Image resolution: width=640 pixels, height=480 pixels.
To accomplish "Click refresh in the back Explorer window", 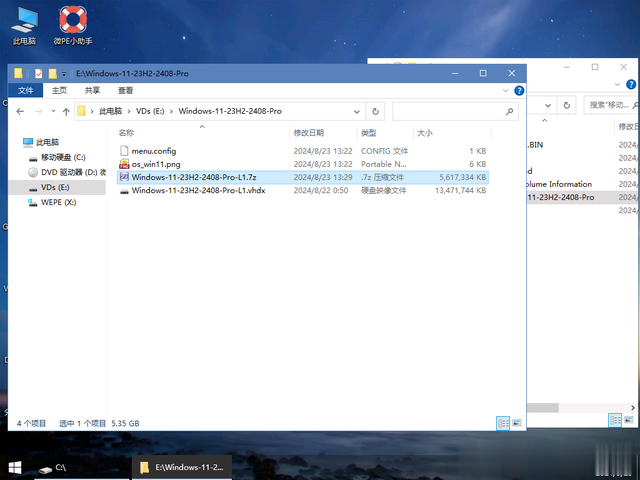I will pos(567,105).
